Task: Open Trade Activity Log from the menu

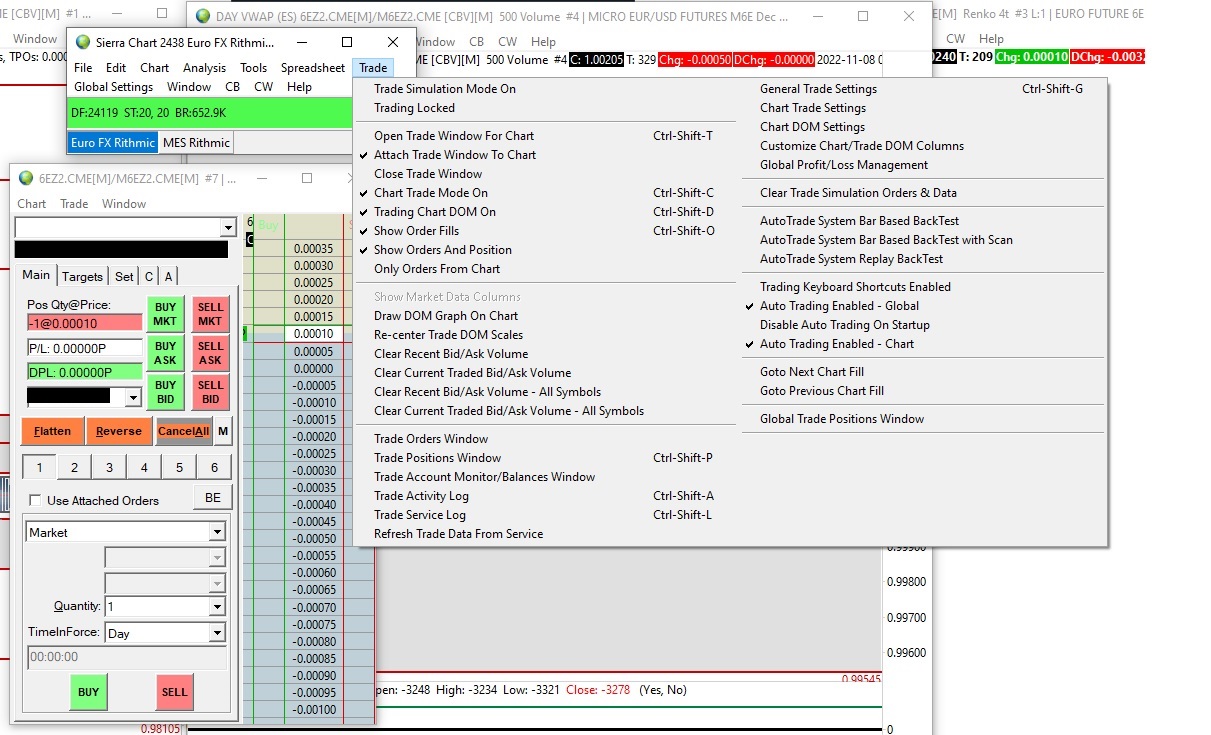Action: [421, 496]
